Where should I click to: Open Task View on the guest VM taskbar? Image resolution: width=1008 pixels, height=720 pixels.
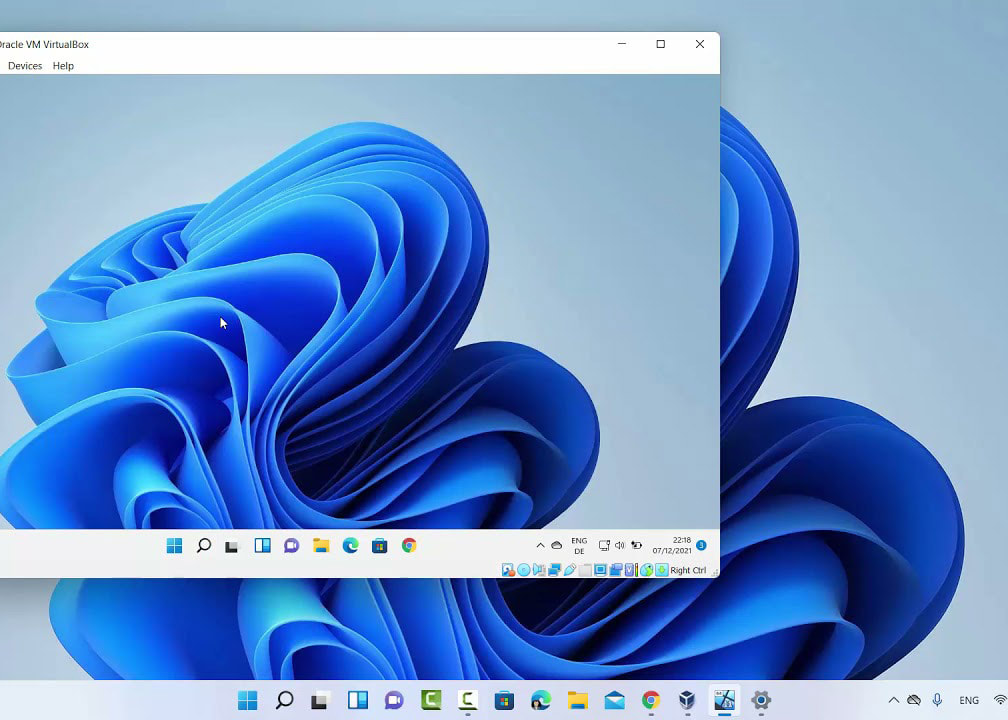[231, 546]
